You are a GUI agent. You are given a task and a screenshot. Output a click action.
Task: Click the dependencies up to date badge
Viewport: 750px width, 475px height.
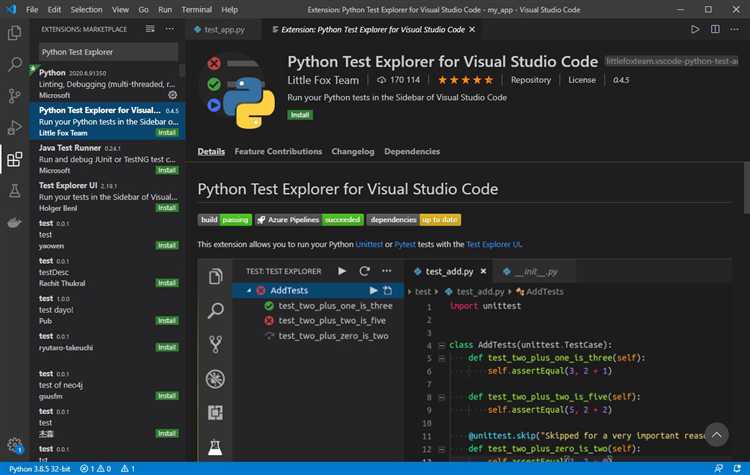pyautogui.click(x=414, y=220)
